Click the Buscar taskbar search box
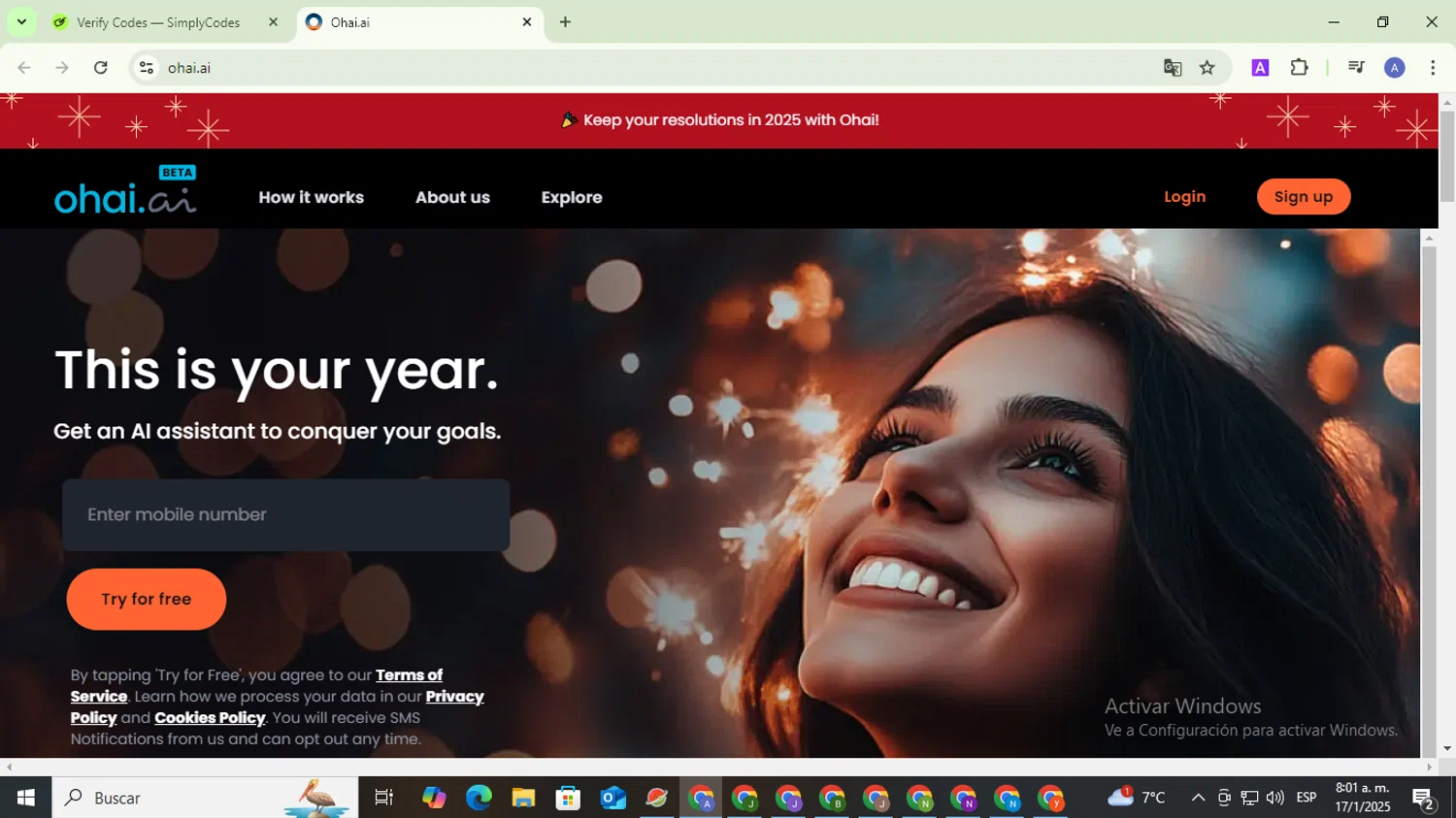The image size is (1456, 818). (205, 798)
